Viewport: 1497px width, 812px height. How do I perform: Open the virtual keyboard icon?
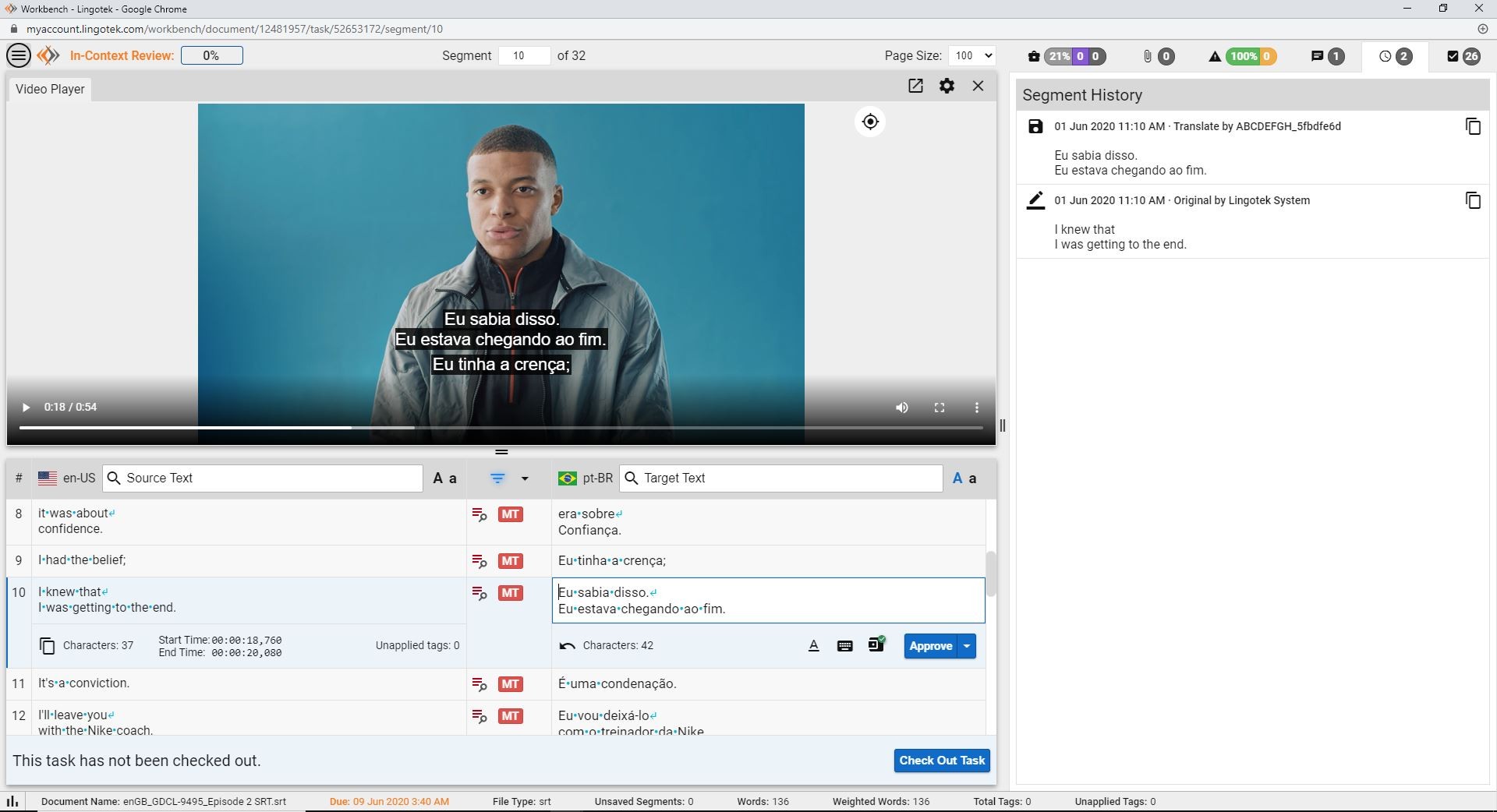844,645
